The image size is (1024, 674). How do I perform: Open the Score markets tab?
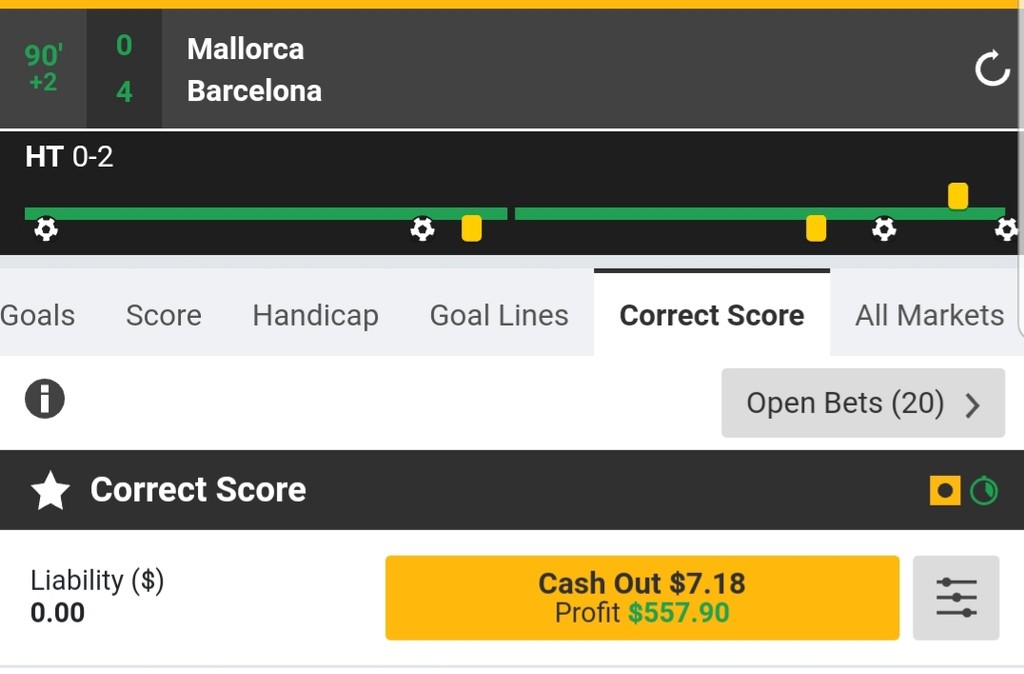tap(163, 315)
